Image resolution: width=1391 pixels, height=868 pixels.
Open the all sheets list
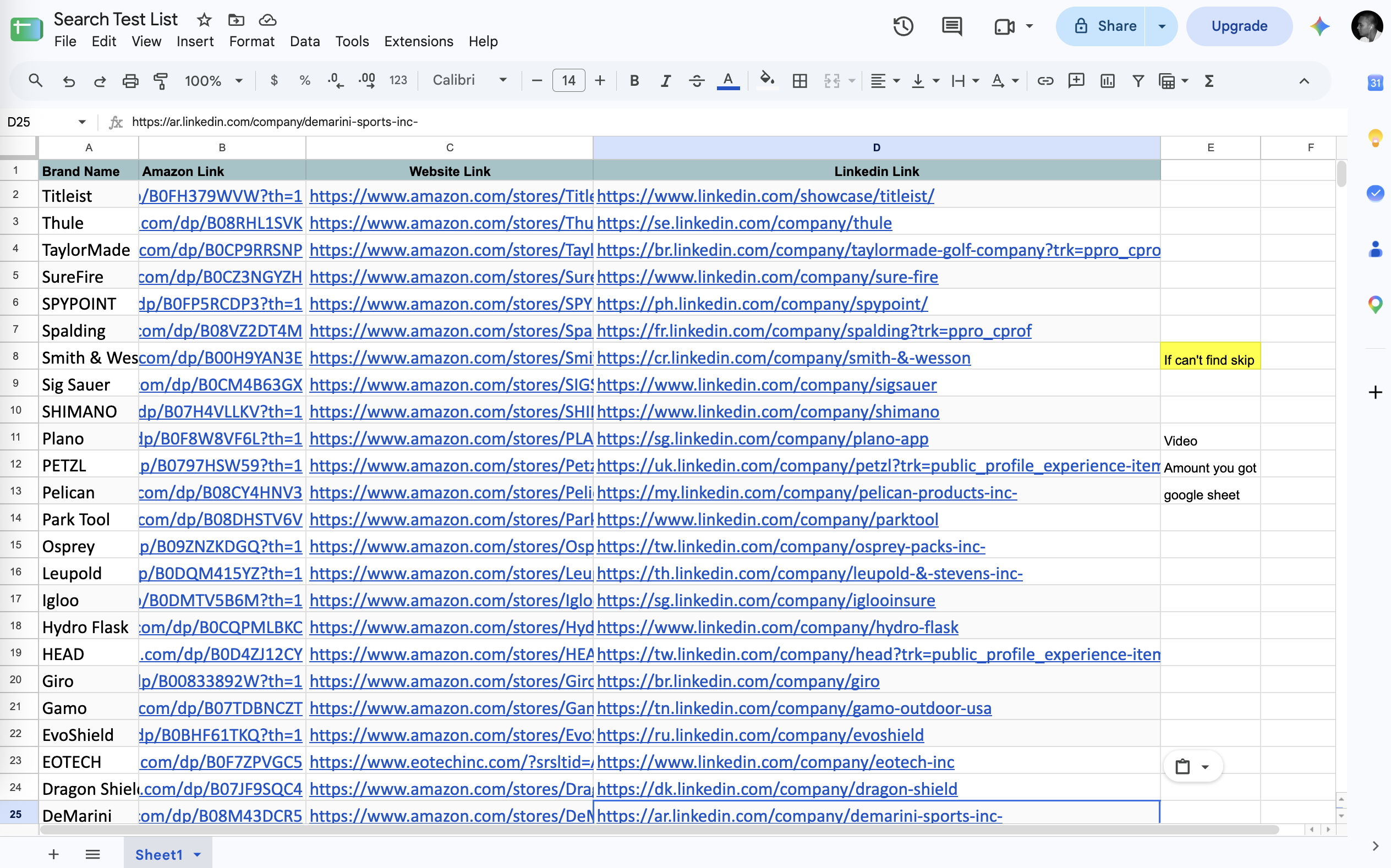coord(92,854)
